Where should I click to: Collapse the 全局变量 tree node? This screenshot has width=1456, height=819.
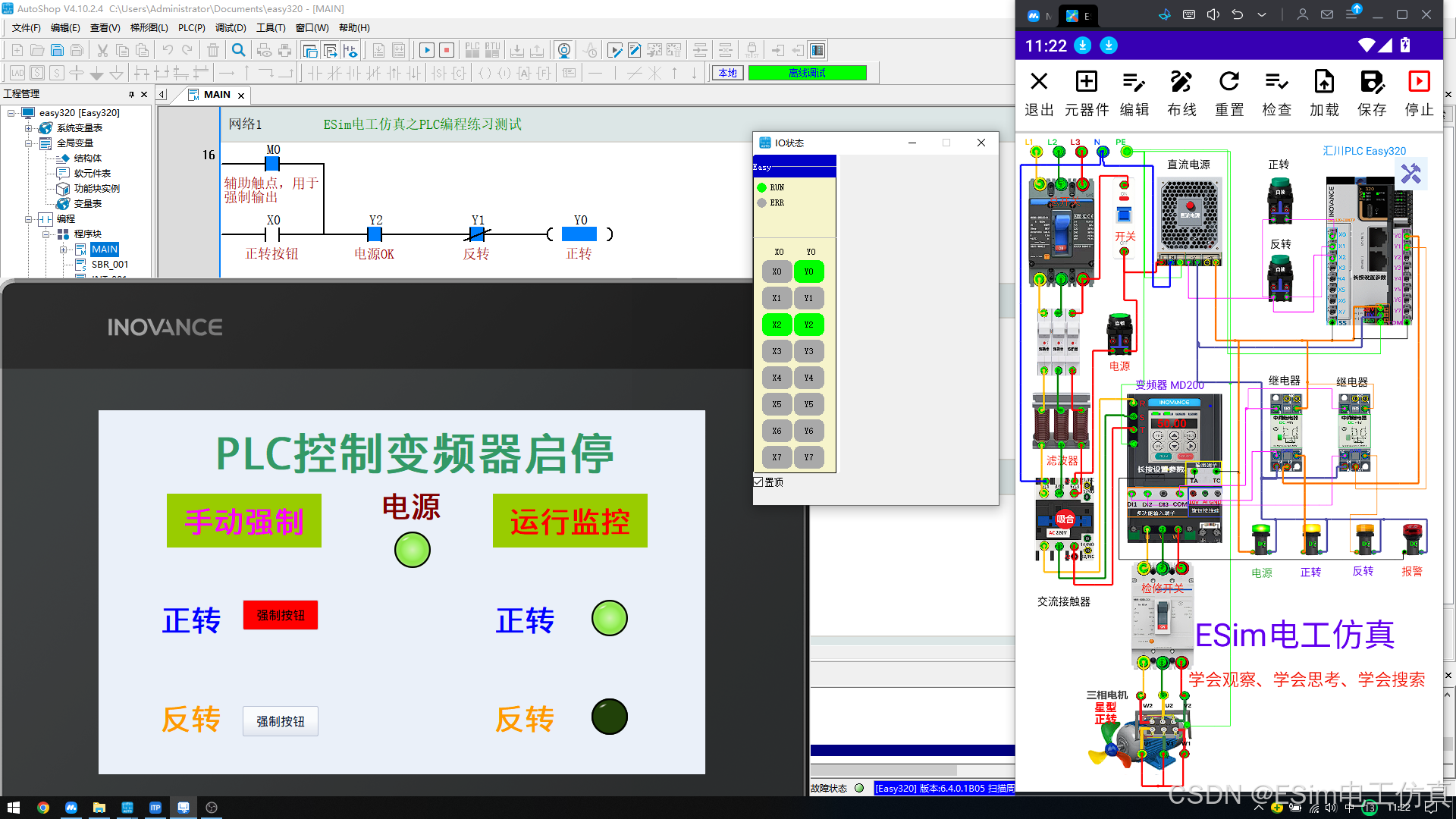coord(29,143)
